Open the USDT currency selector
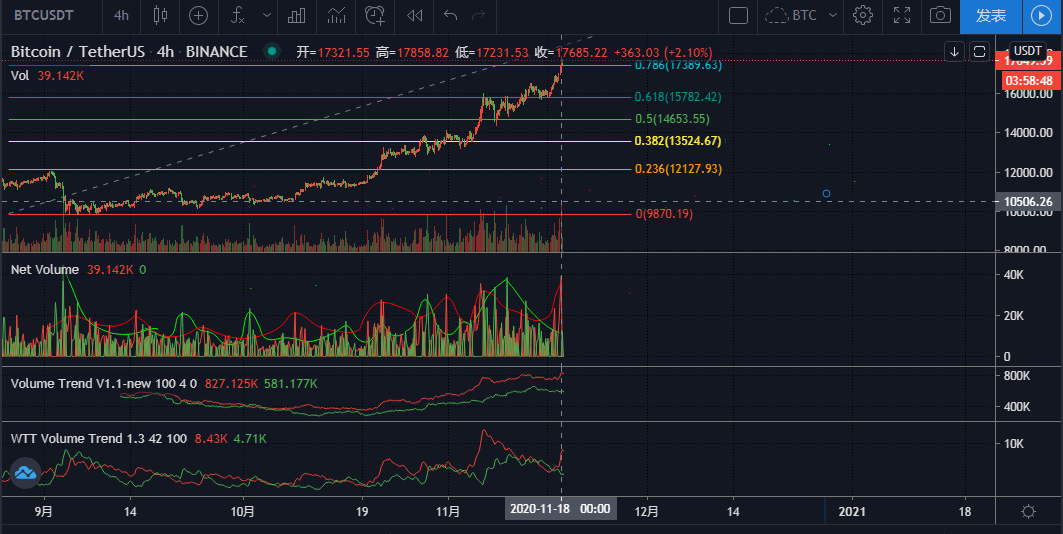1063x534 pixels. [1027, 51]
